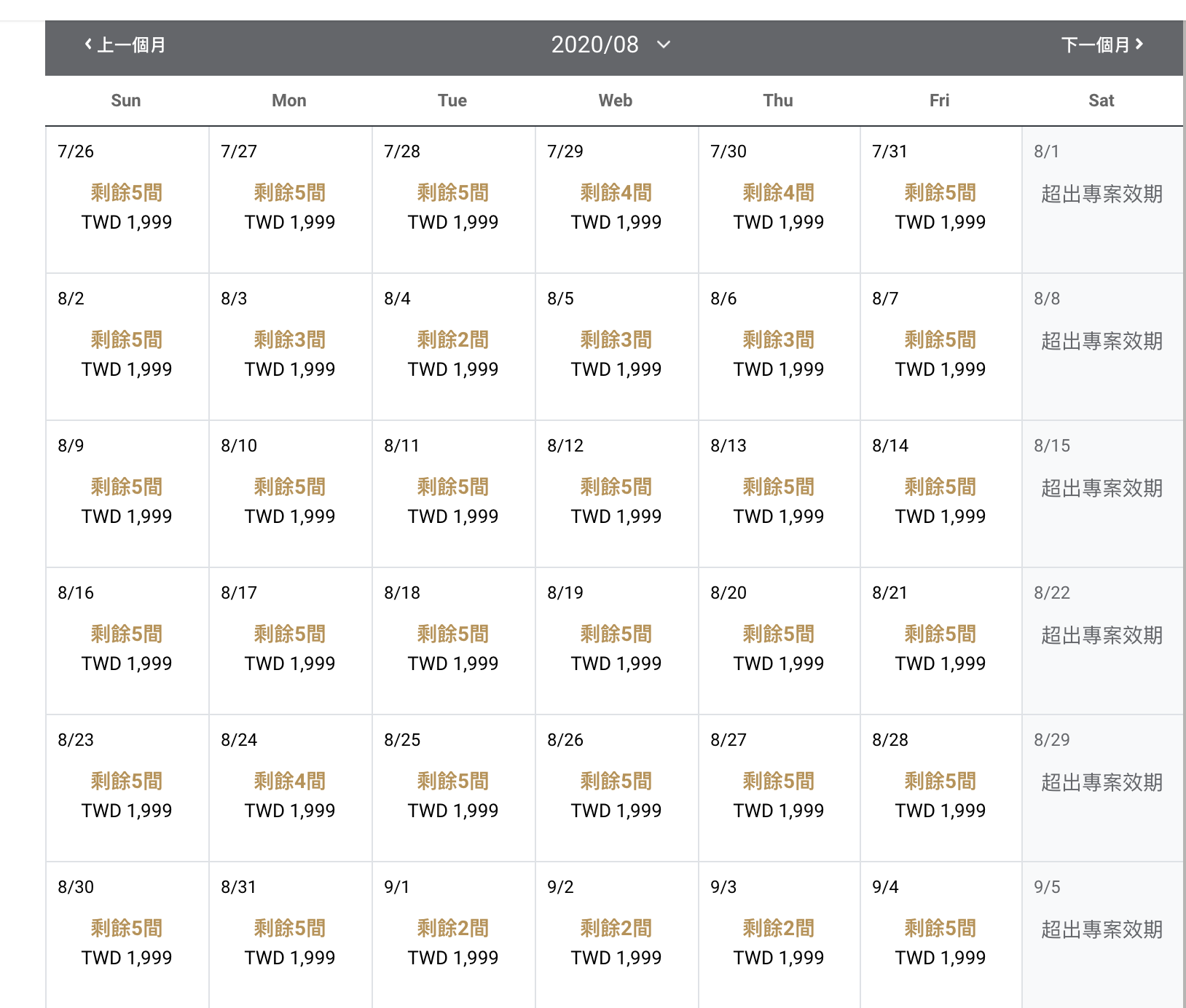Image resolution: width=1186 pixels, height=1008 pixels.
Task: Pick 7/30 with 剩餘4間
Action: tap(779, 200)
